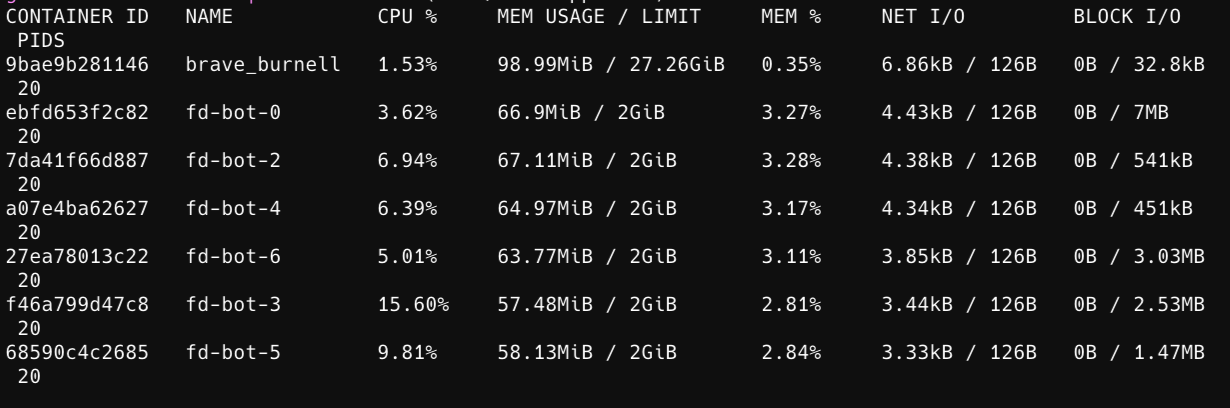Select the brave_burnell container name
This screenshot has width=1230, height=408.
coord(263,65)
